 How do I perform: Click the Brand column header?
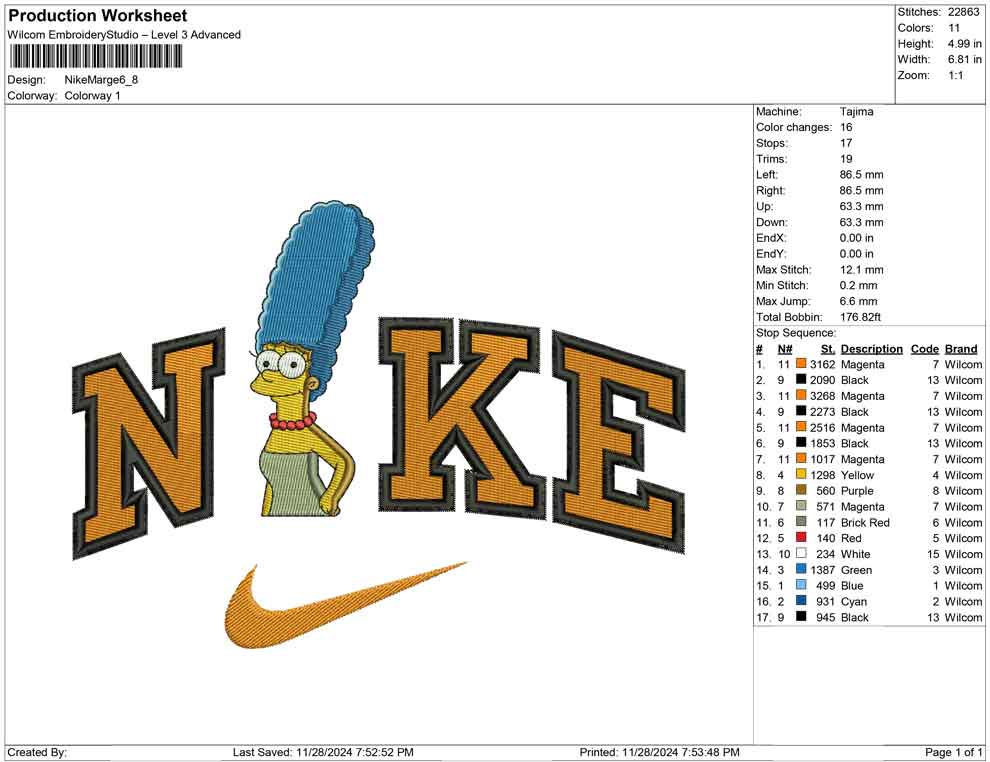tap(961, 349)
